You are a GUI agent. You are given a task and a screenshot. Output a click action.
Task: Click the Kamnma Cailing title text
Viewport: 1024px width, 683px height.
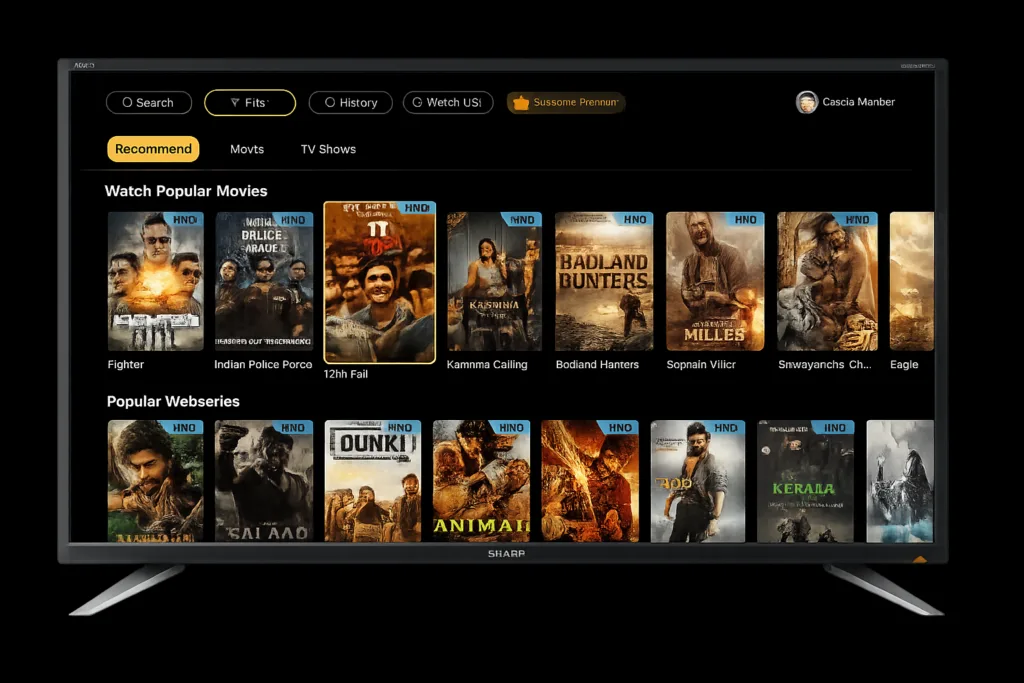487,364
